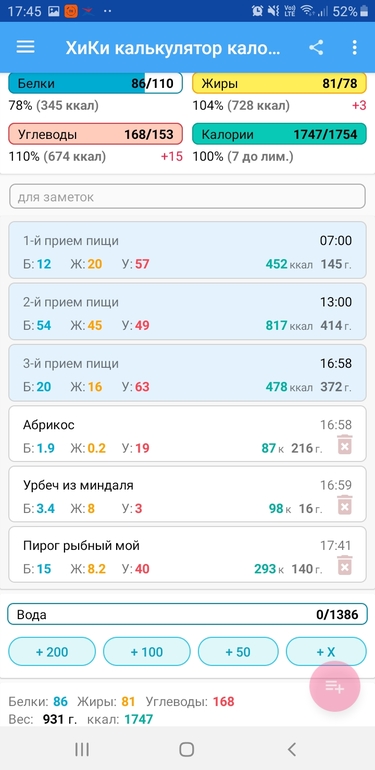Select the Калории progress bar

coord(279,135)
